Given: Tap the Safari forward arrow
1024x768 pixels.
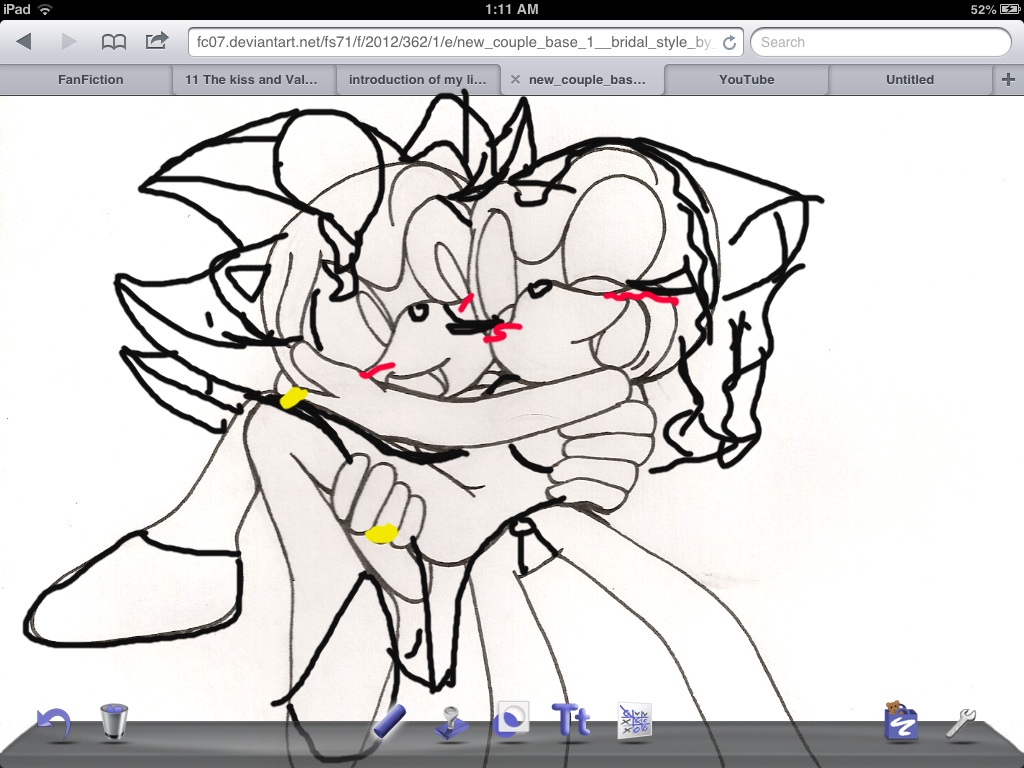Looking at the screenshot, I should [x=69, y=42].
